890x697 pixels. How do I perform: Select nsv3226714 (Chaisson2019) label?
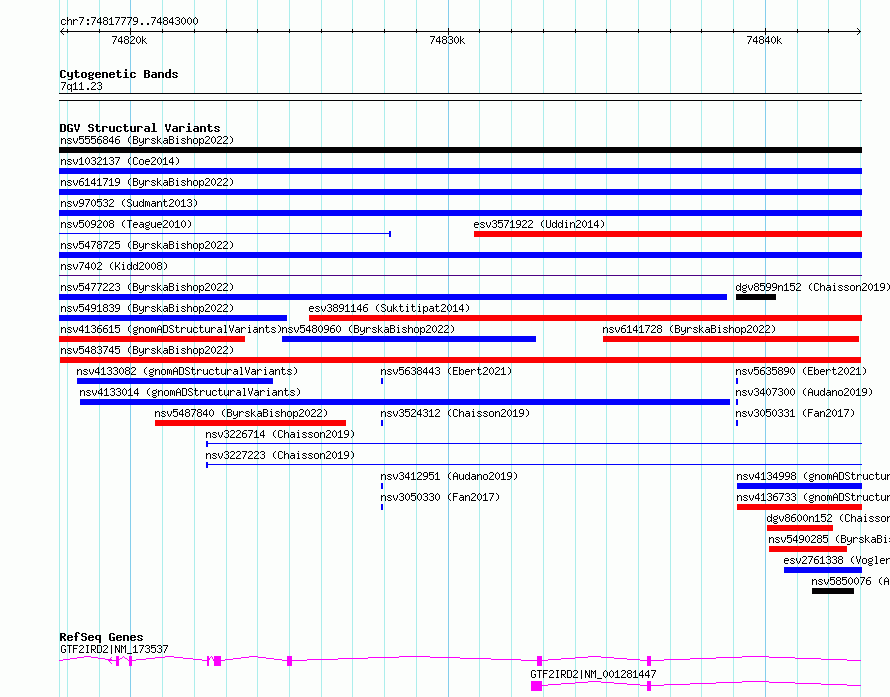(x=280, y=434)
